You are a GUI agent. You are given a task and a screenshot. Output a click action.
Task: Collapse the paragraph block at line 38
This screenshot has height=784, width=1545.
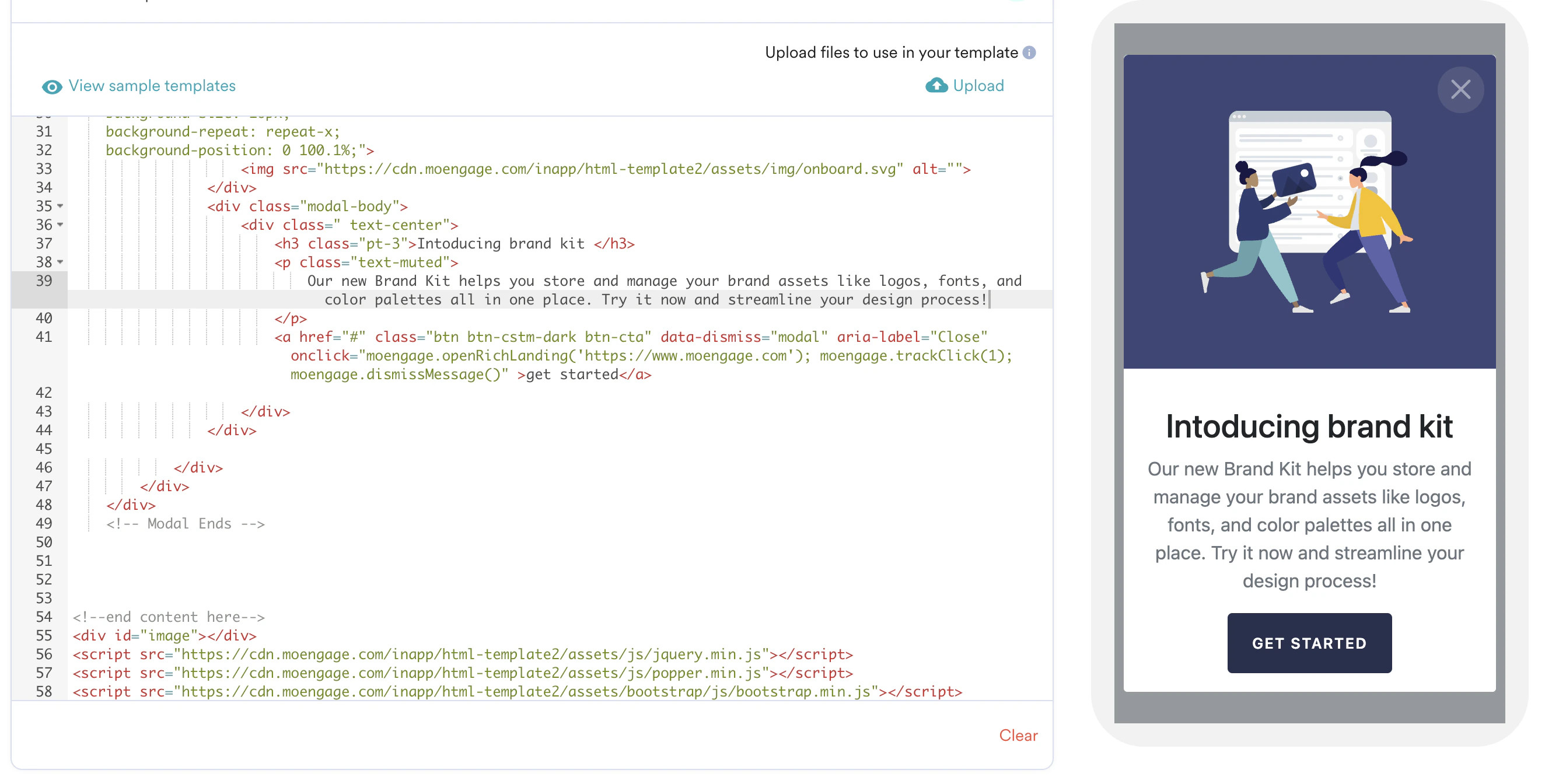60,262
